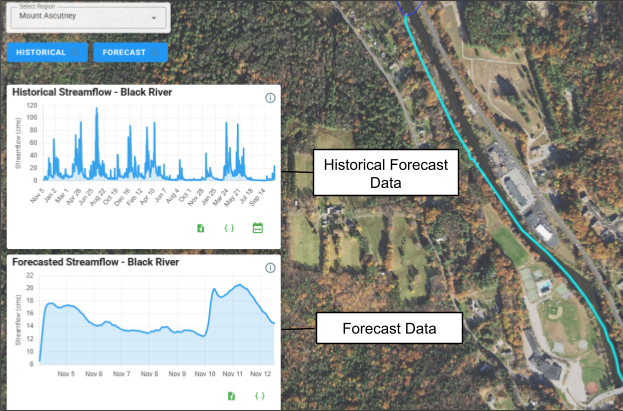
Task: Click the Nov 5 label on the forecast axis
Action: point(66,374)
